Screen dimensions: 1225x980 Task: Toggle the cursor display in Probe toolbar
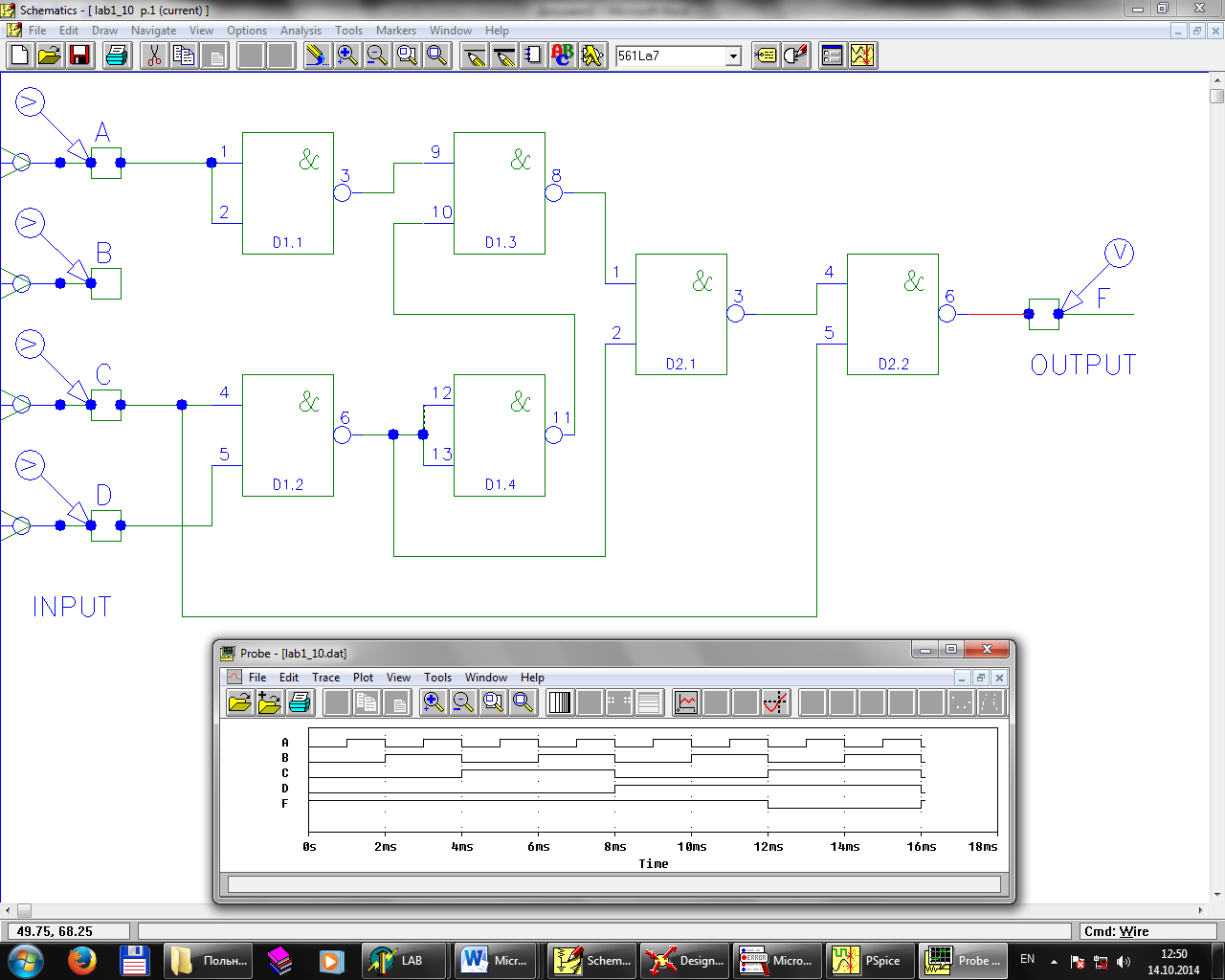click(x=776, y=702)
